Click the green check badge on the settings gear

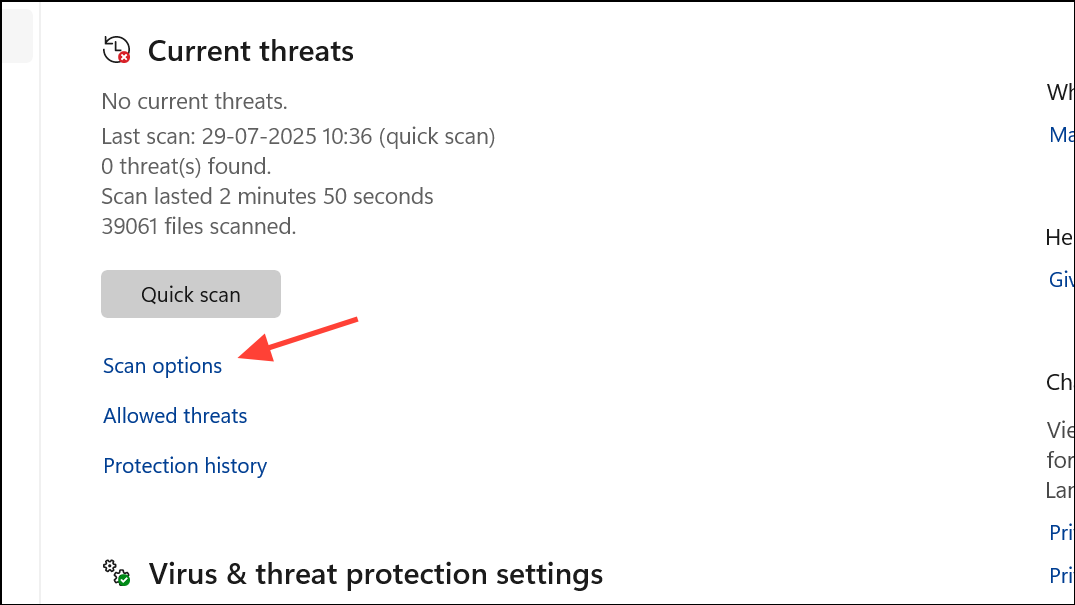pos(123,580)
